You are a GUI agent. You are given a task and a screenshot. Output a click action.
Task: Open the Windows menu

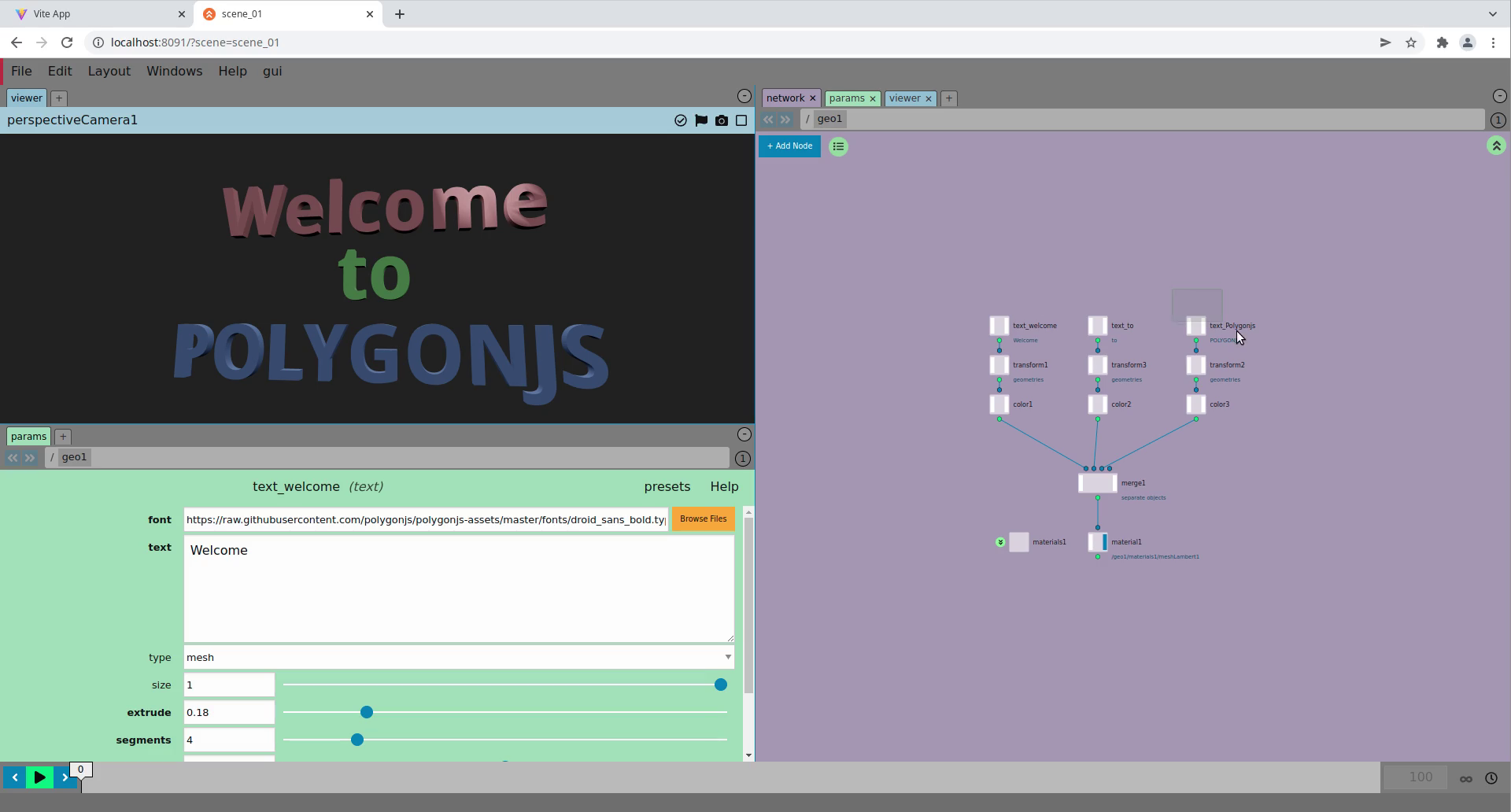(175, 71)
